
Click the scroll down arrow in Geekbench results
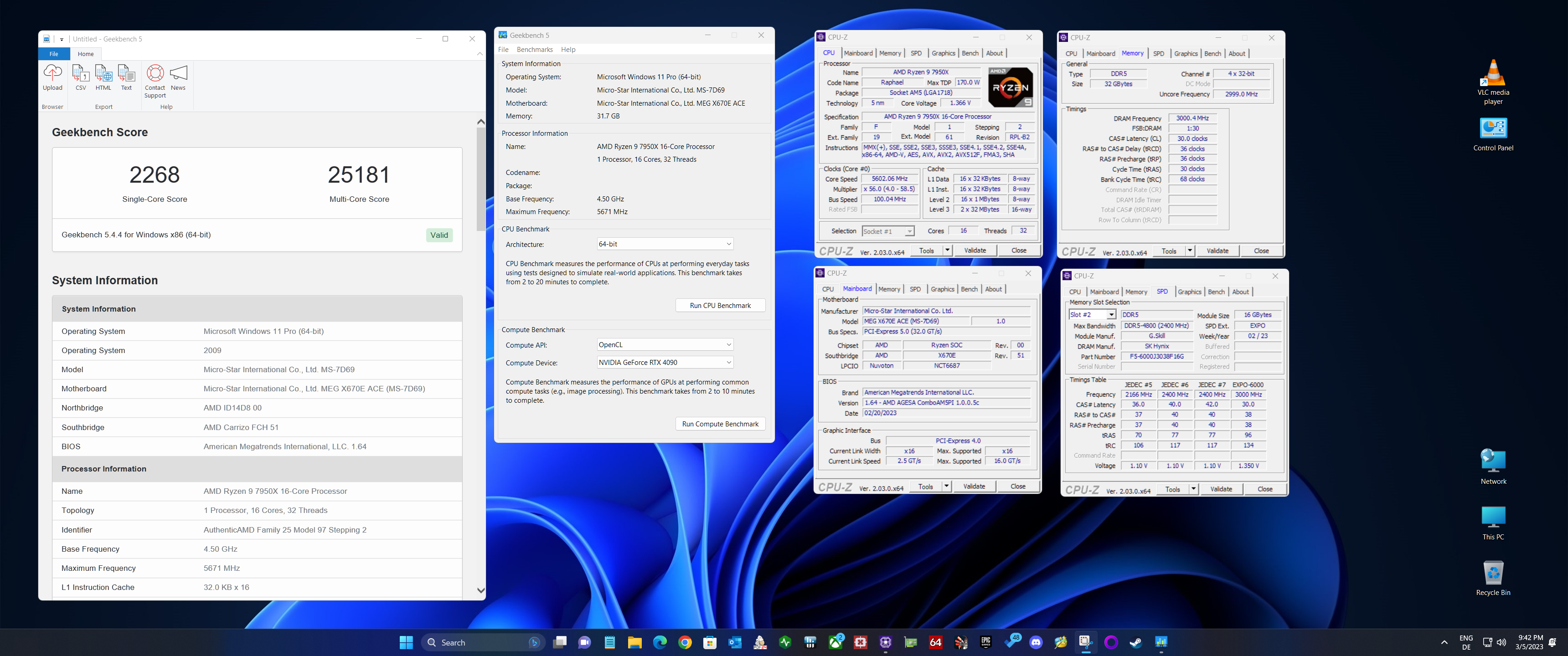[x=481, y=590]
